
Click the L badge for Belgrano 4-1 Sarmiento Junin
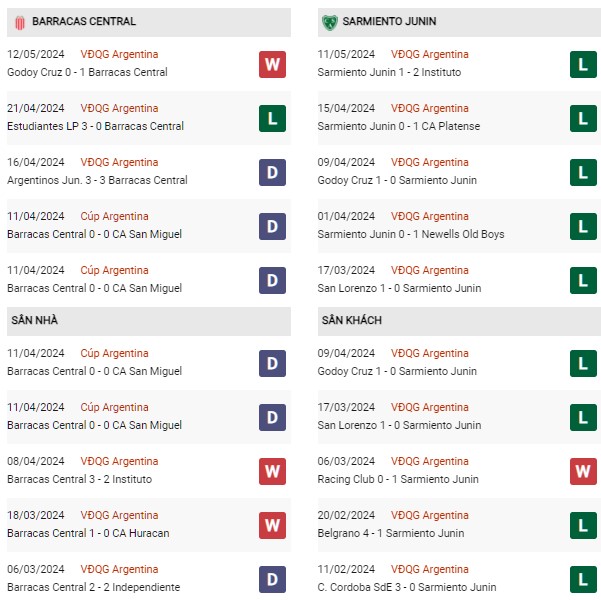583,525
